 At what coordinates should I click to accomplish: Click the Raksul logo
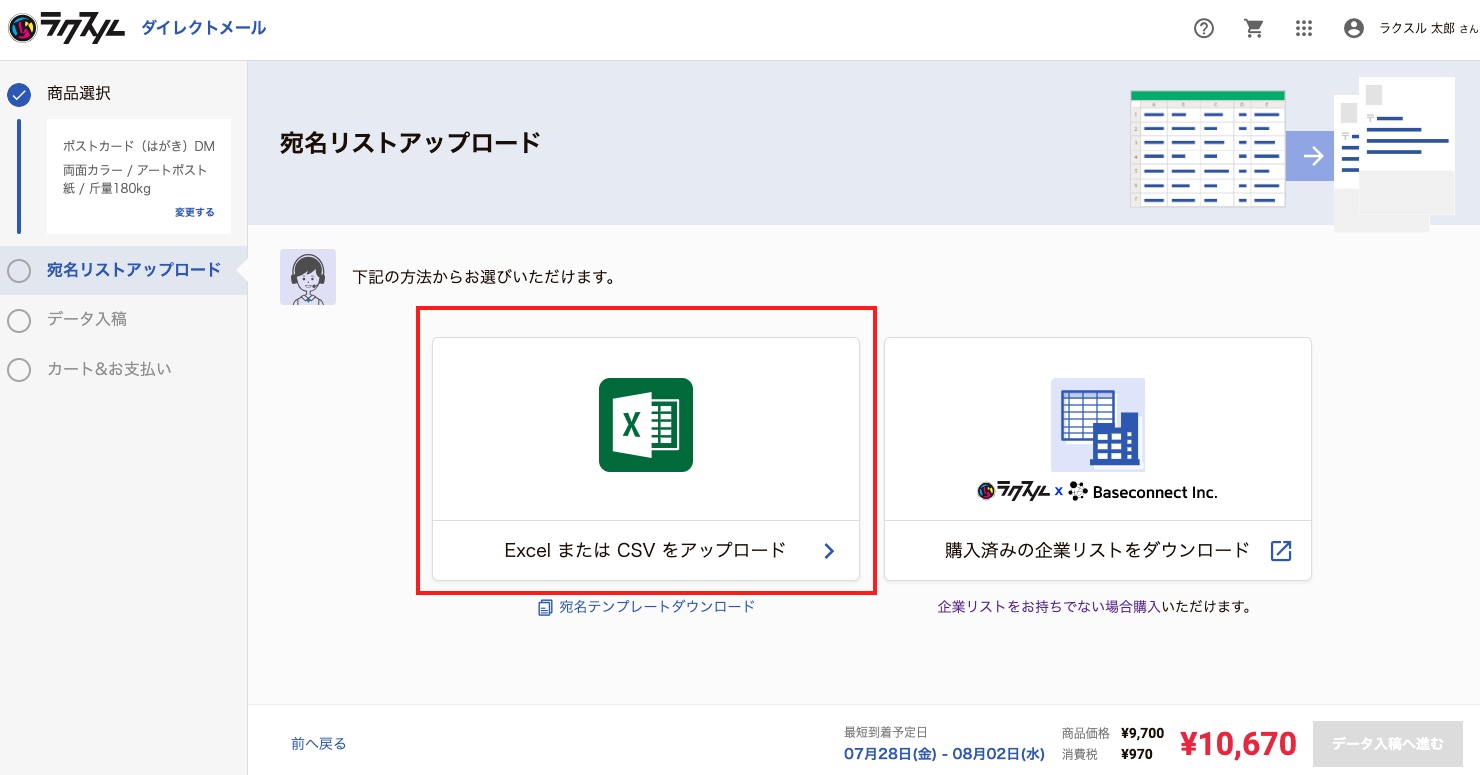coord(66,28)
